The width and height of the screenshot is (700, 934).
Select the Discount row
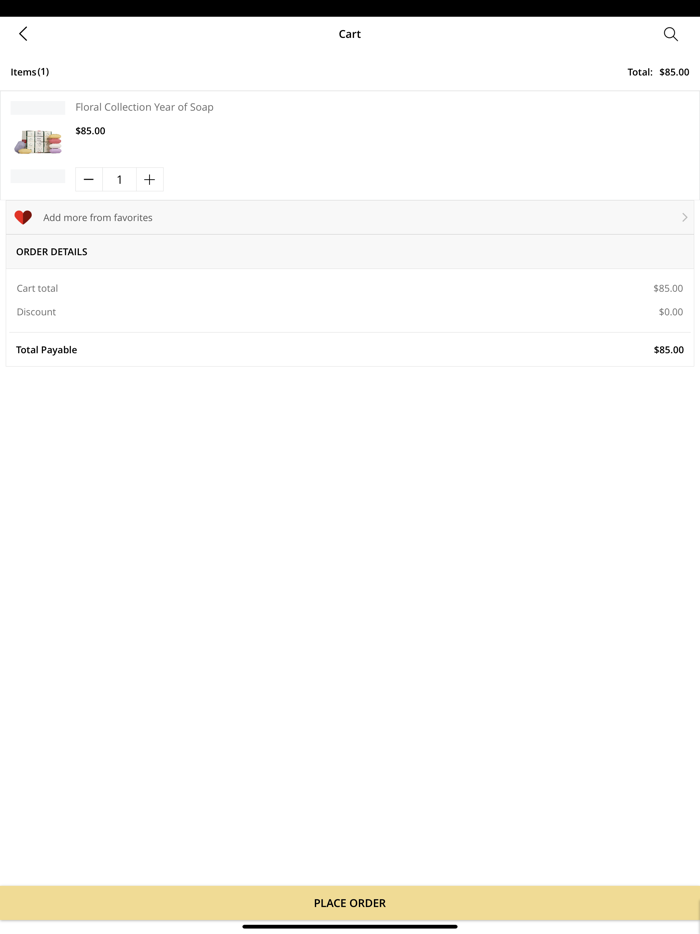[x=349, y=312]
